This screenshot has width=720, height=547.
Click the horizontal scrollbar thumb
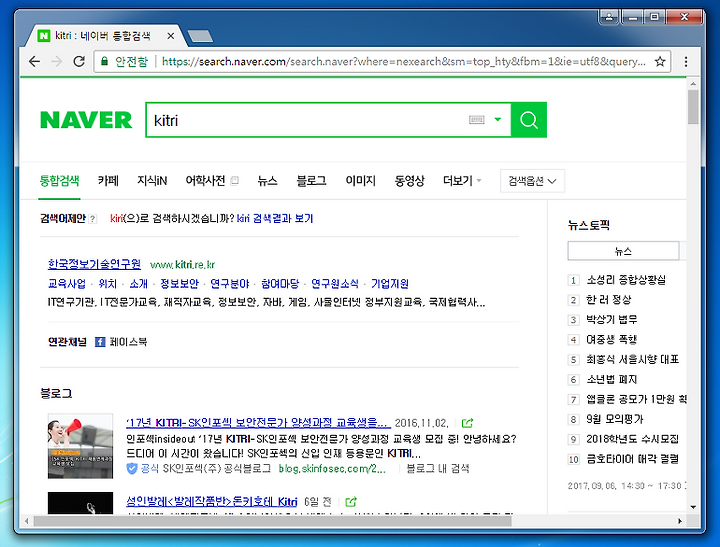[272, 521]
